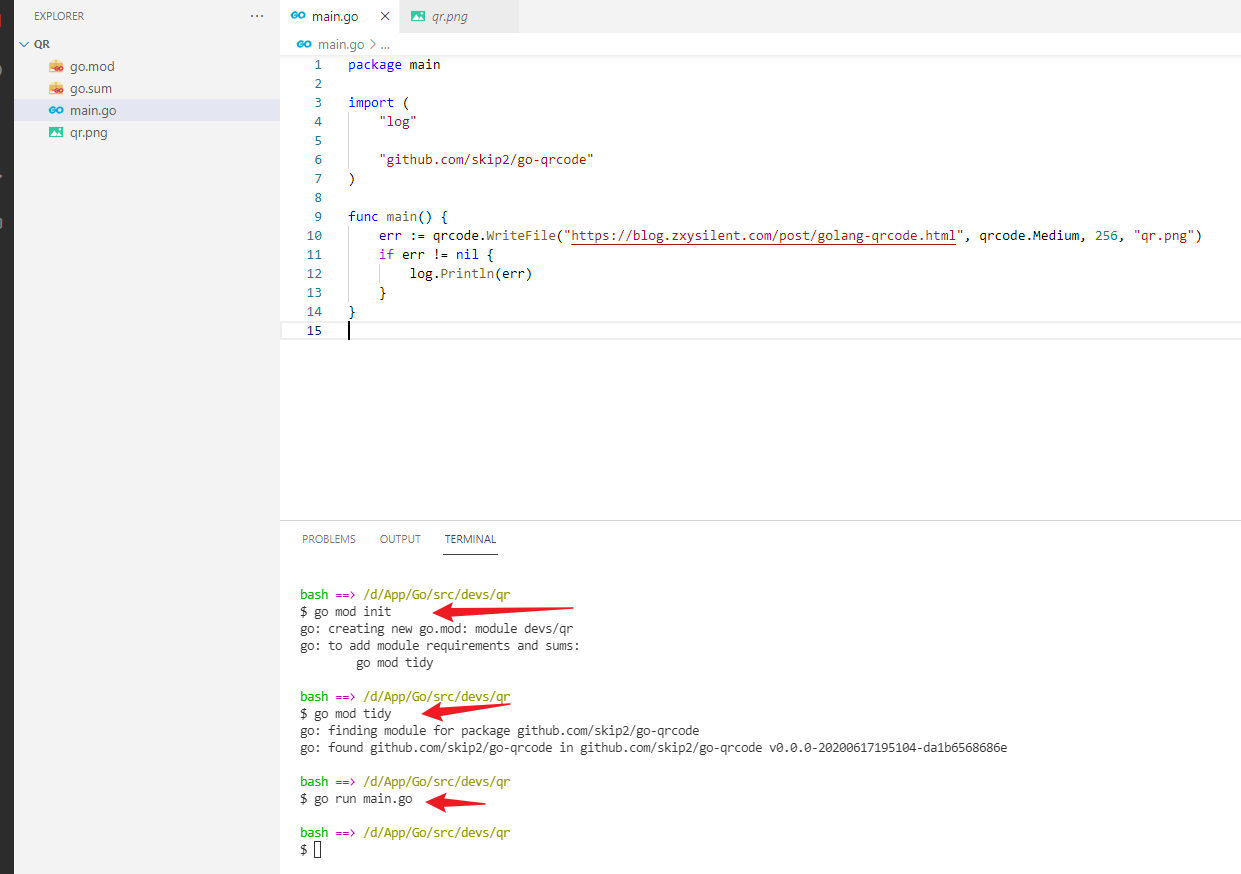Select the TERMINAL panel tab

pos(470,539)
